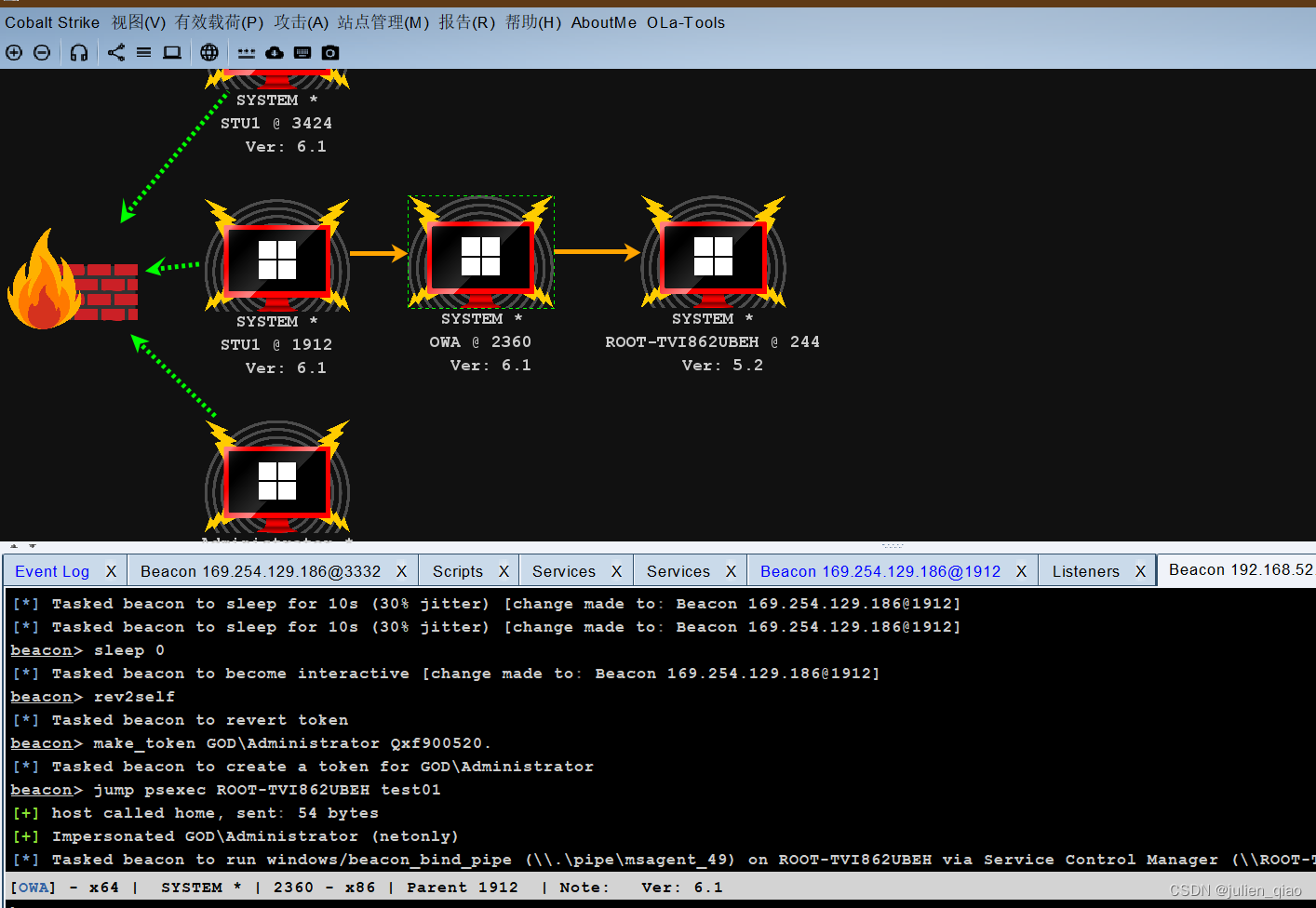Open credentials view password-dots icon

click(x=247, y=53)
